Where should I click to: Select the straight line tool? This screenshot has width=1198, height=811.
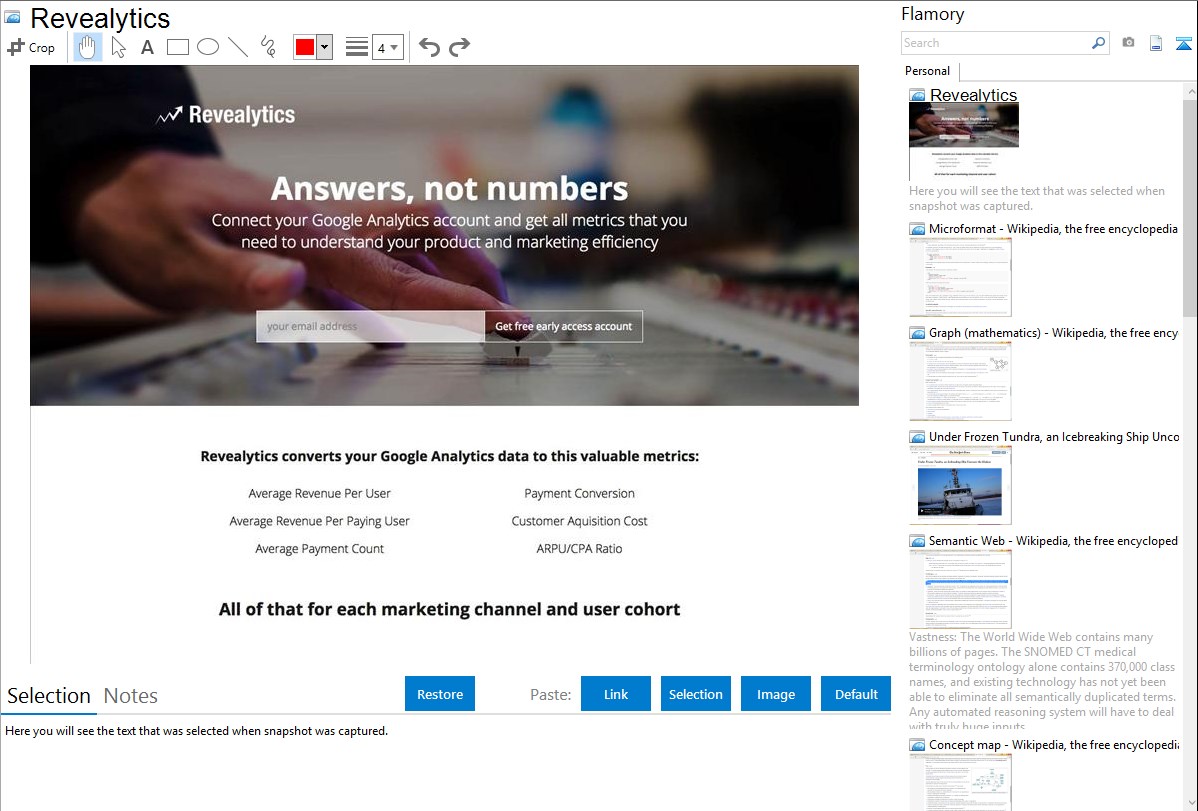238,47
